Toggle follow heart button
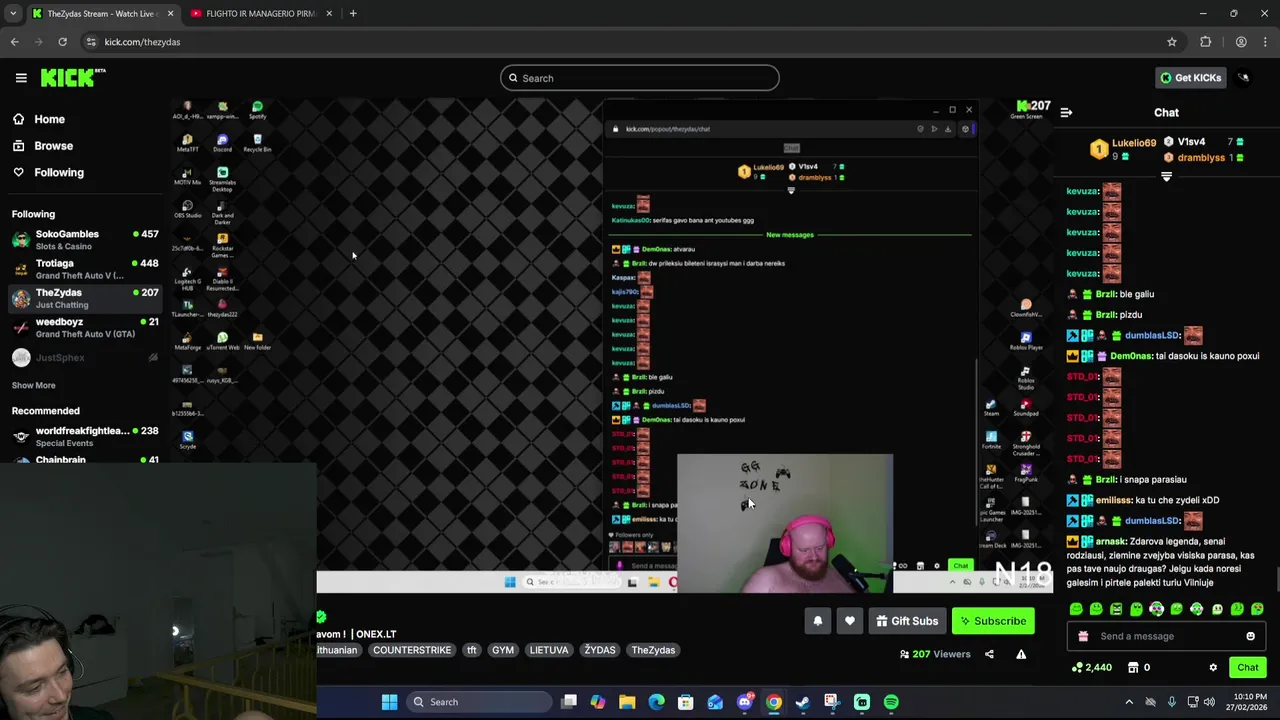Image resolution: width=1280 pixels, height=720 pixels. coord(850,621)
